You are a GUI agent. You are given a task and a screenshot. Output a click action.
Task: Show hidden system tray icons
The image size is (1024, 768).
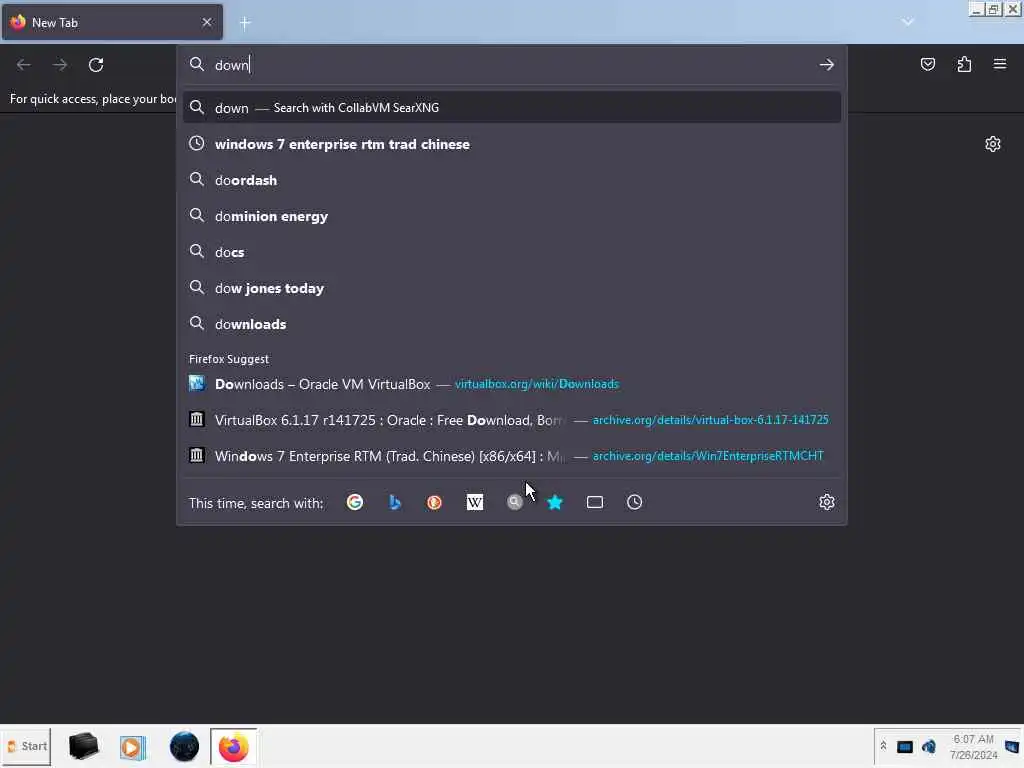(883, 746)
